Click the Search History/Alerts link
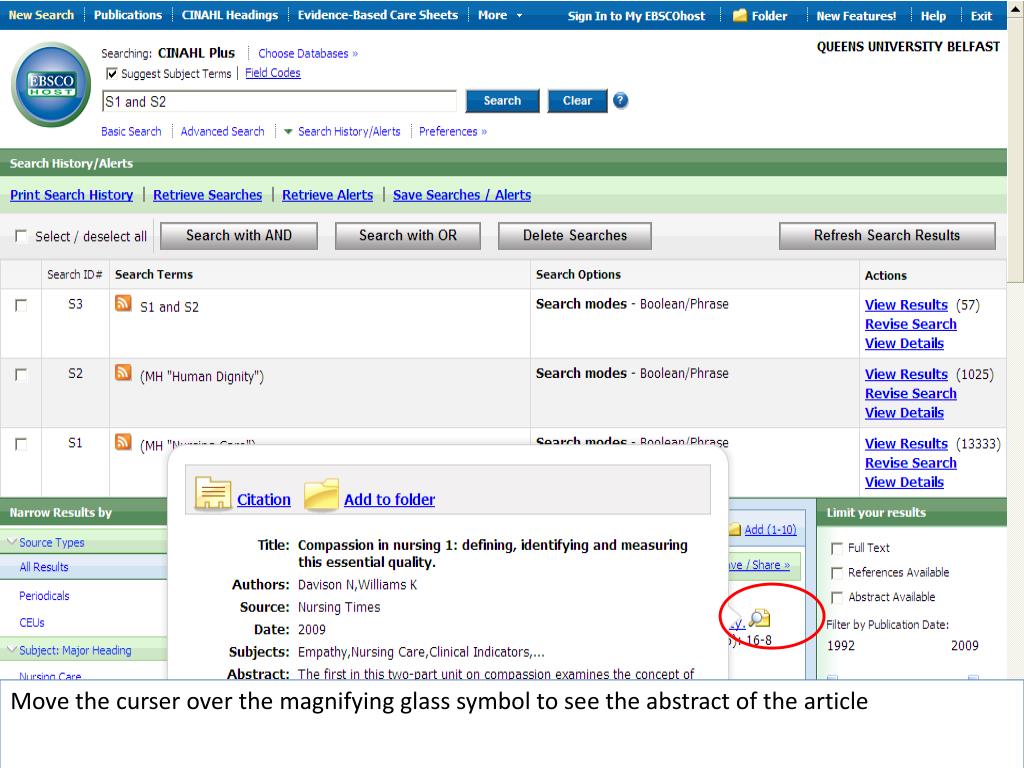The height and width of the screenshot is (768, 1024). click(349, 131)
